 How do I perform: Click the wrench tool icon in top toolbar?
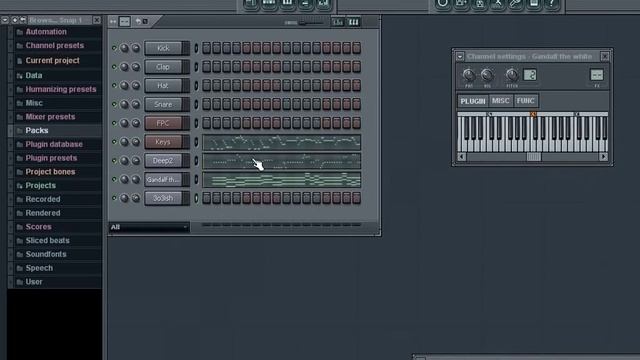pyautogui.click(x=516, y=4)
